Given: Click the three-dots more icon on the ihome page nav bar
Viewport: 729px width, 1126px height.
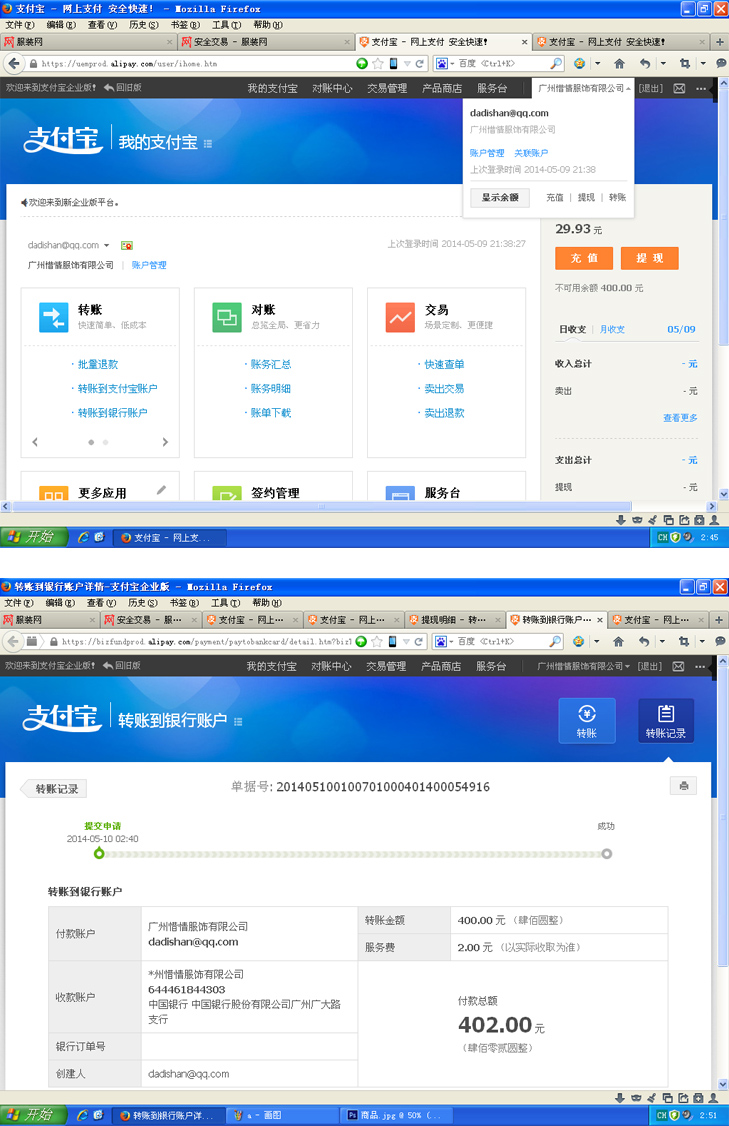Looking at the screenshot, I should coord(700,88).
